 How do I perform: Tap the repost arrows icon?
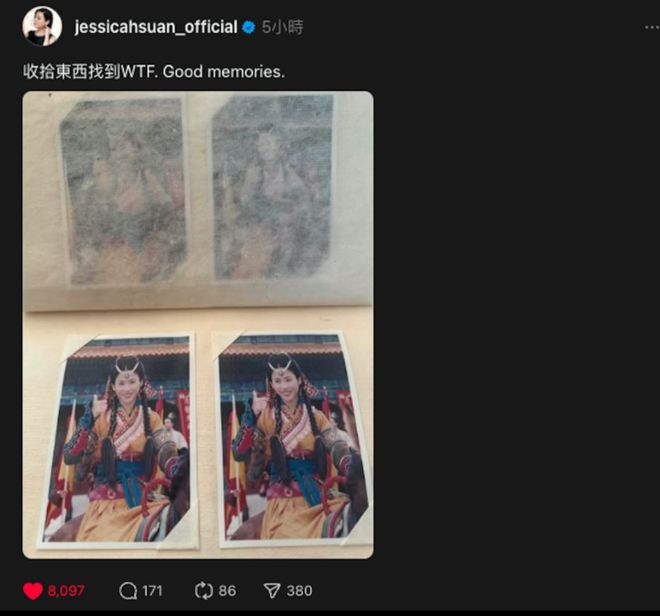[x=204, y=591]
